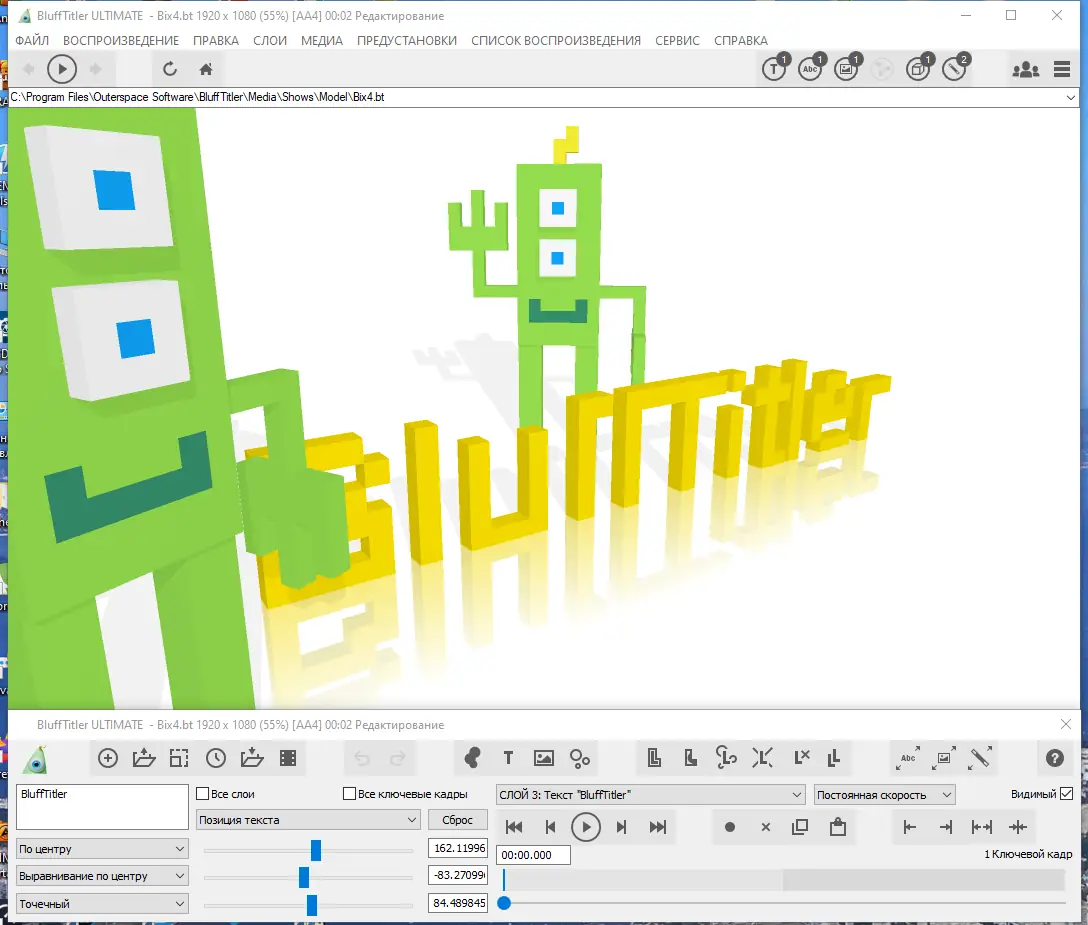The height and width of the screenshot is (925, 1088).
Task: Delete keyframe with the small x
Action: tap(766, 827)
